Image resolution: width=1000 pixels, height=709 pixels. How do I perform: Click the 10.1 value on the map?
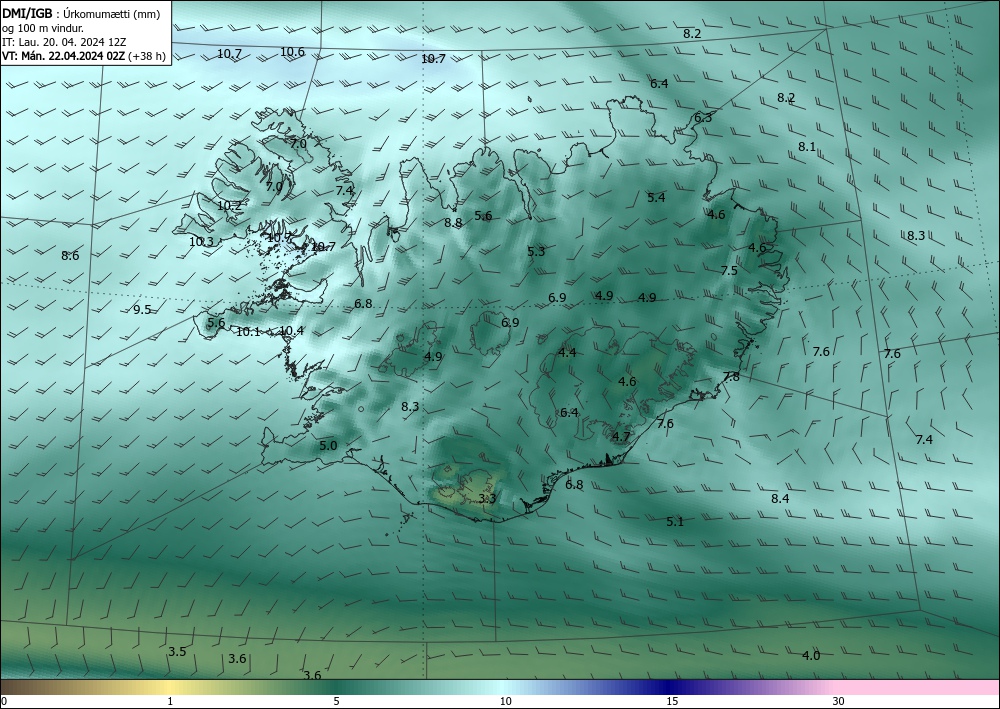point(248,332)
